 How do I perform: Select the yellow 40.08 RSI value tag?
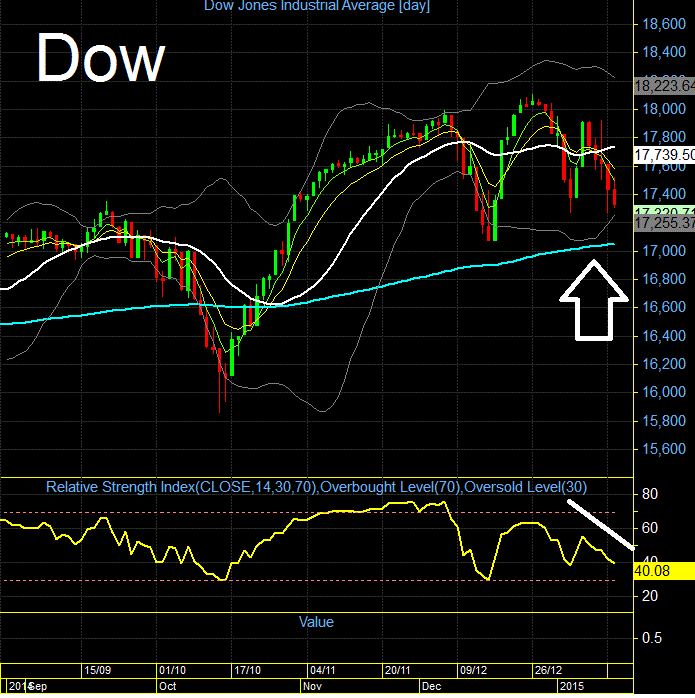pyautogui.click(x=663, y=571)
